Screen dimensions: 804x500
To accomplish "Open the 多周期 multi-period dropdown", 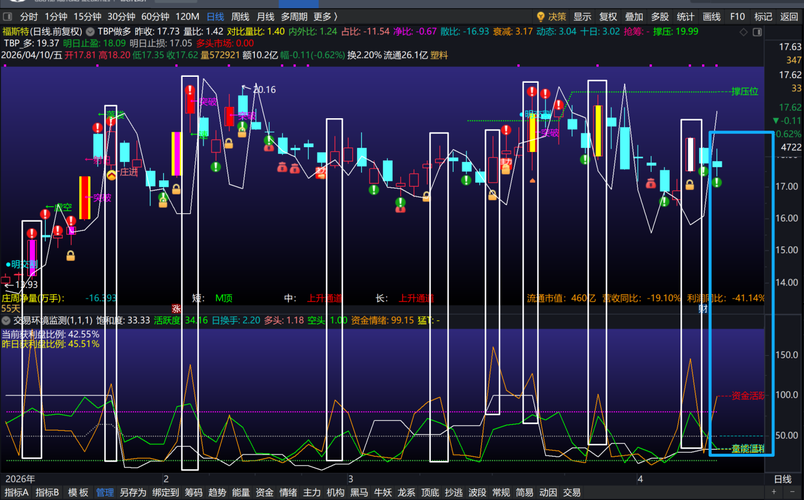I will [x=294, y=17].
